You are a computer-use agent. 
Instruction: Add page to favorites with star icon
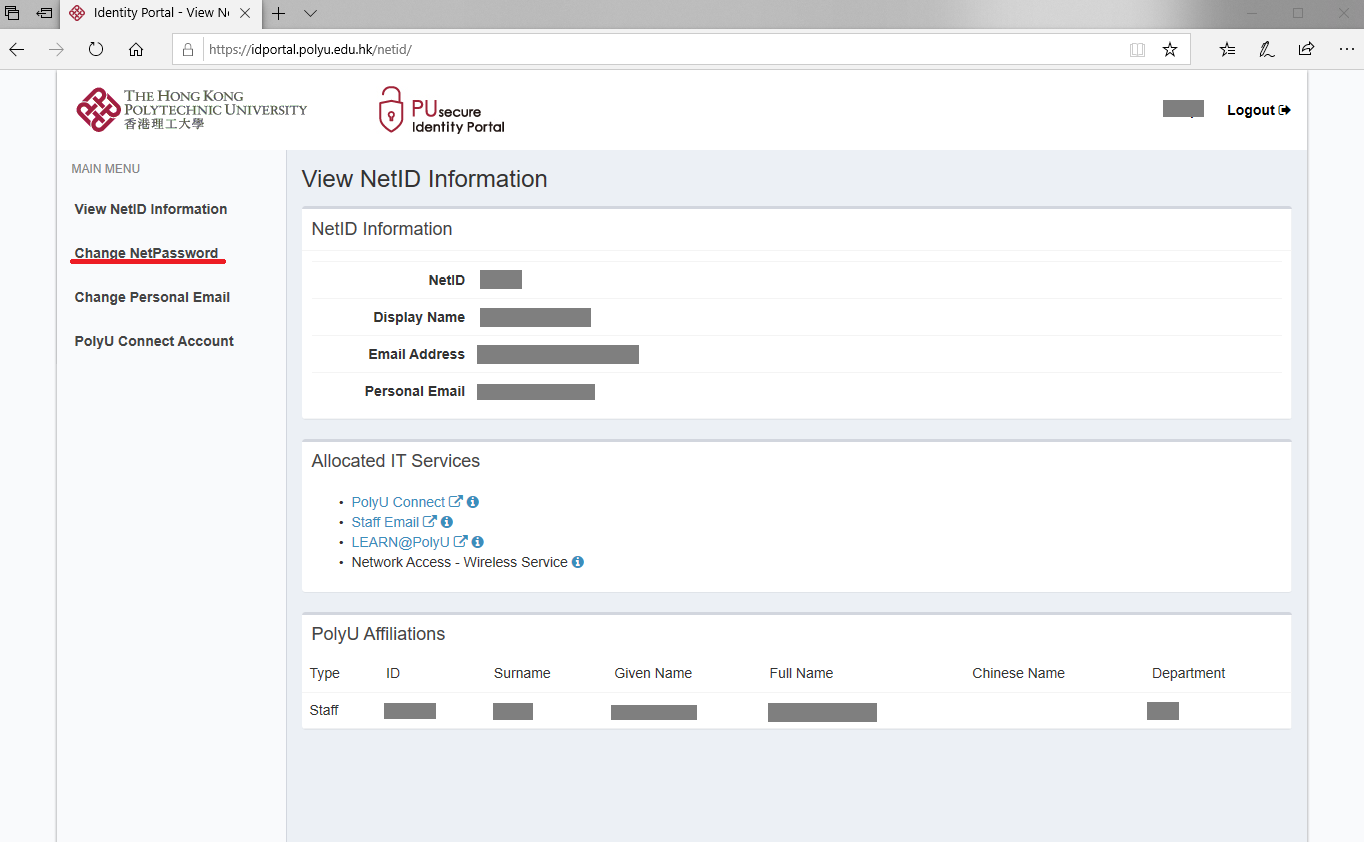(x=1169, y=49)
